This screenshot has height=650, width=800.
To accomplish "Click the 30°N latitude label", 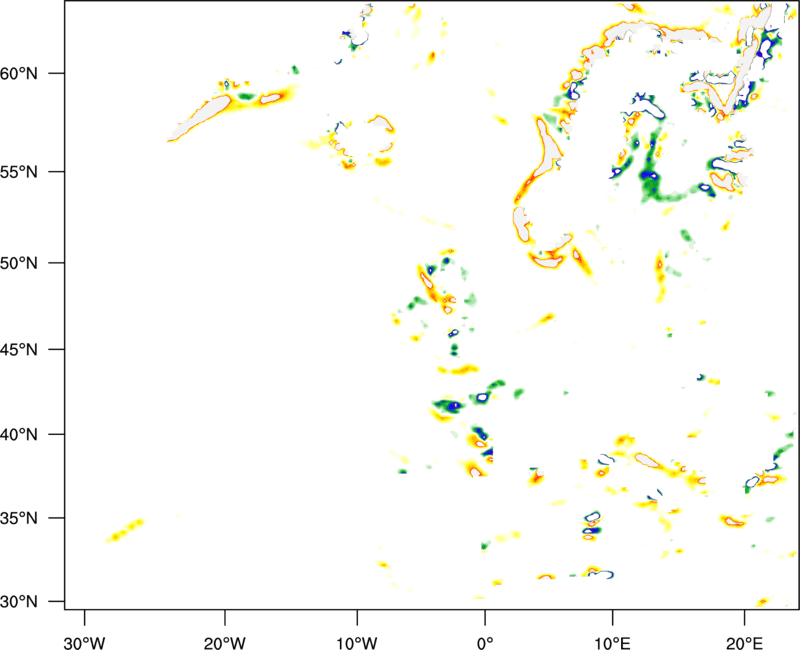I will [19, 602].
